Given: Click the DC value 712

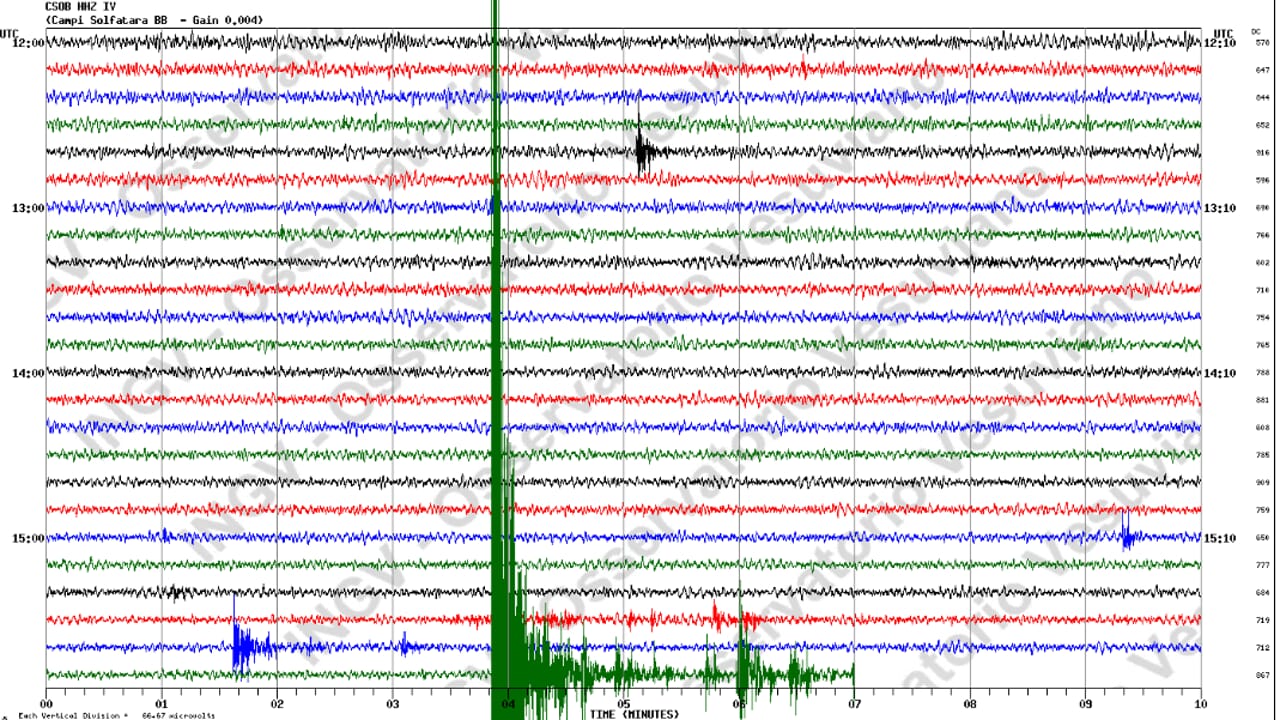Looking at the screenshot, I should pyautogui.click(x=1262, y=648).
